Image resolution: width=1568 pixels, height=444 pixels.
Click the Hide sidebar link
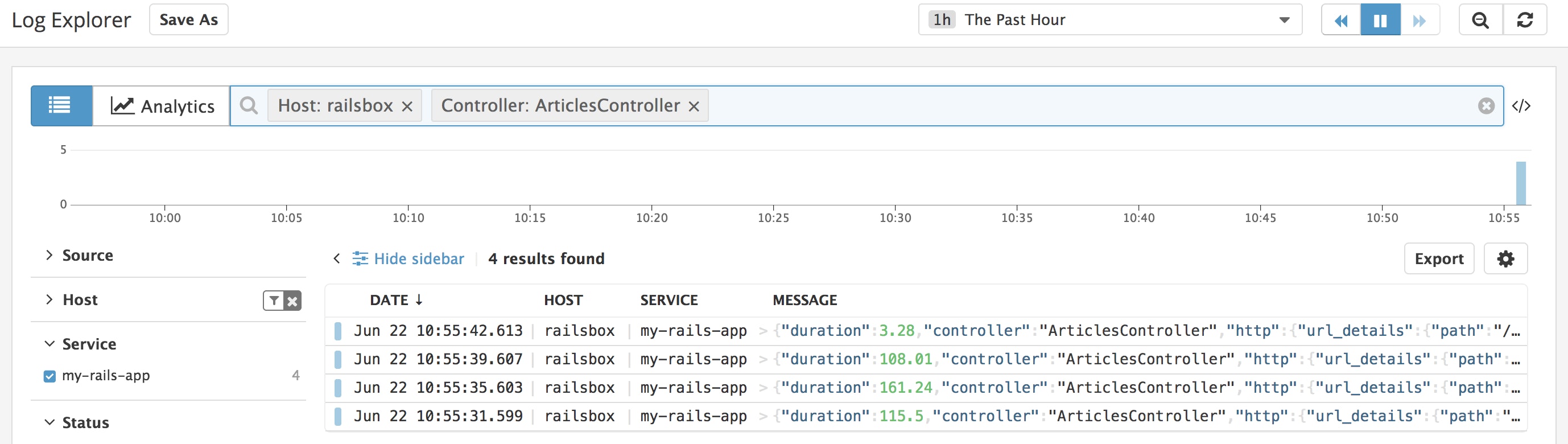(x=408, y=259)
